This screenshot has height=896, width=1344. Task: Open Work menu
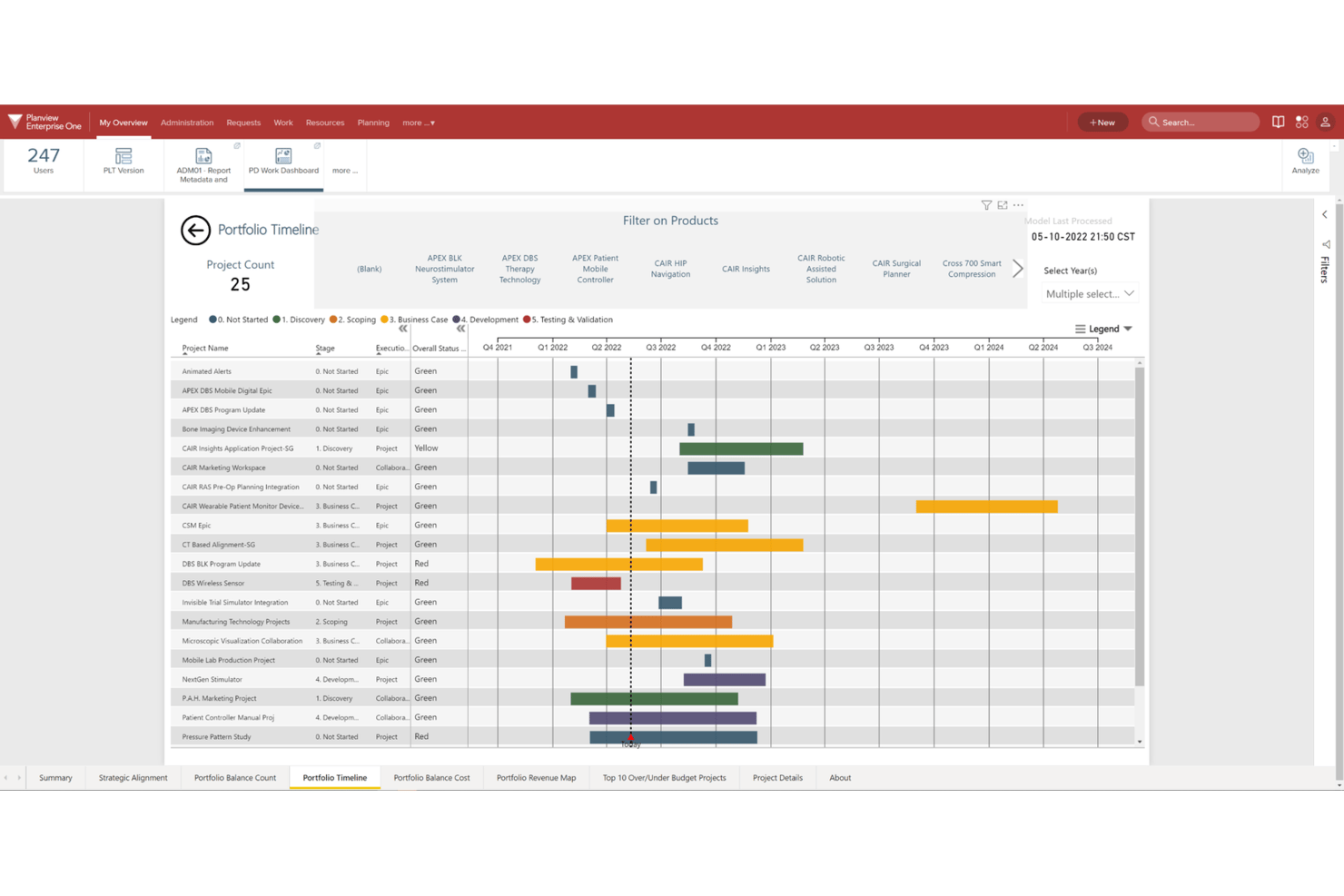pyautogui.click(x=283, y=123)
